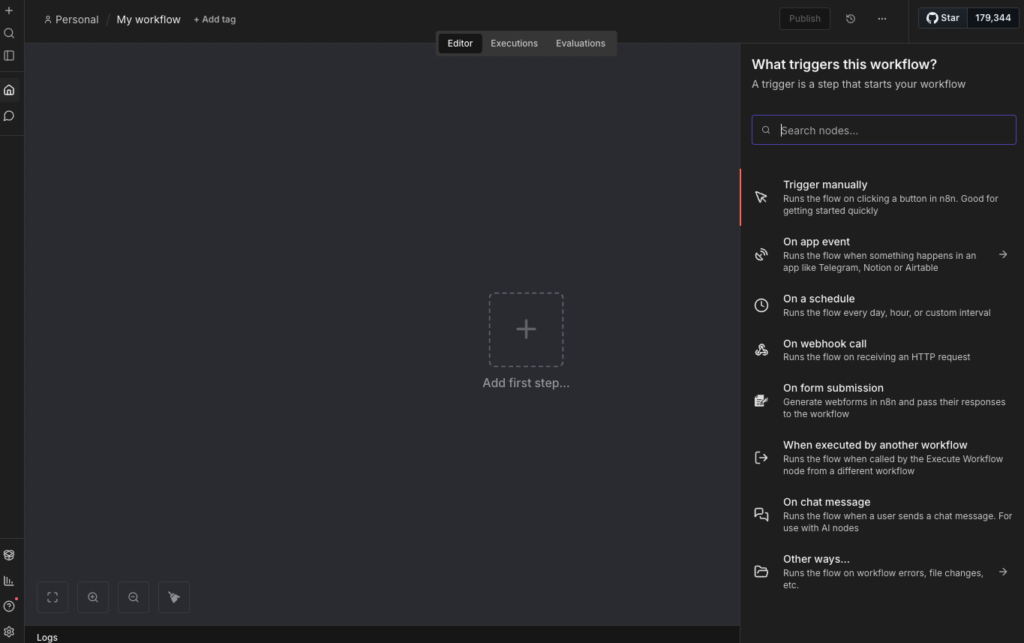The width and height of the screenshot is (1024, 643).
Task: Expand the Other ways trigger options
Action: pyautogui.click(x=1002, y=572)
